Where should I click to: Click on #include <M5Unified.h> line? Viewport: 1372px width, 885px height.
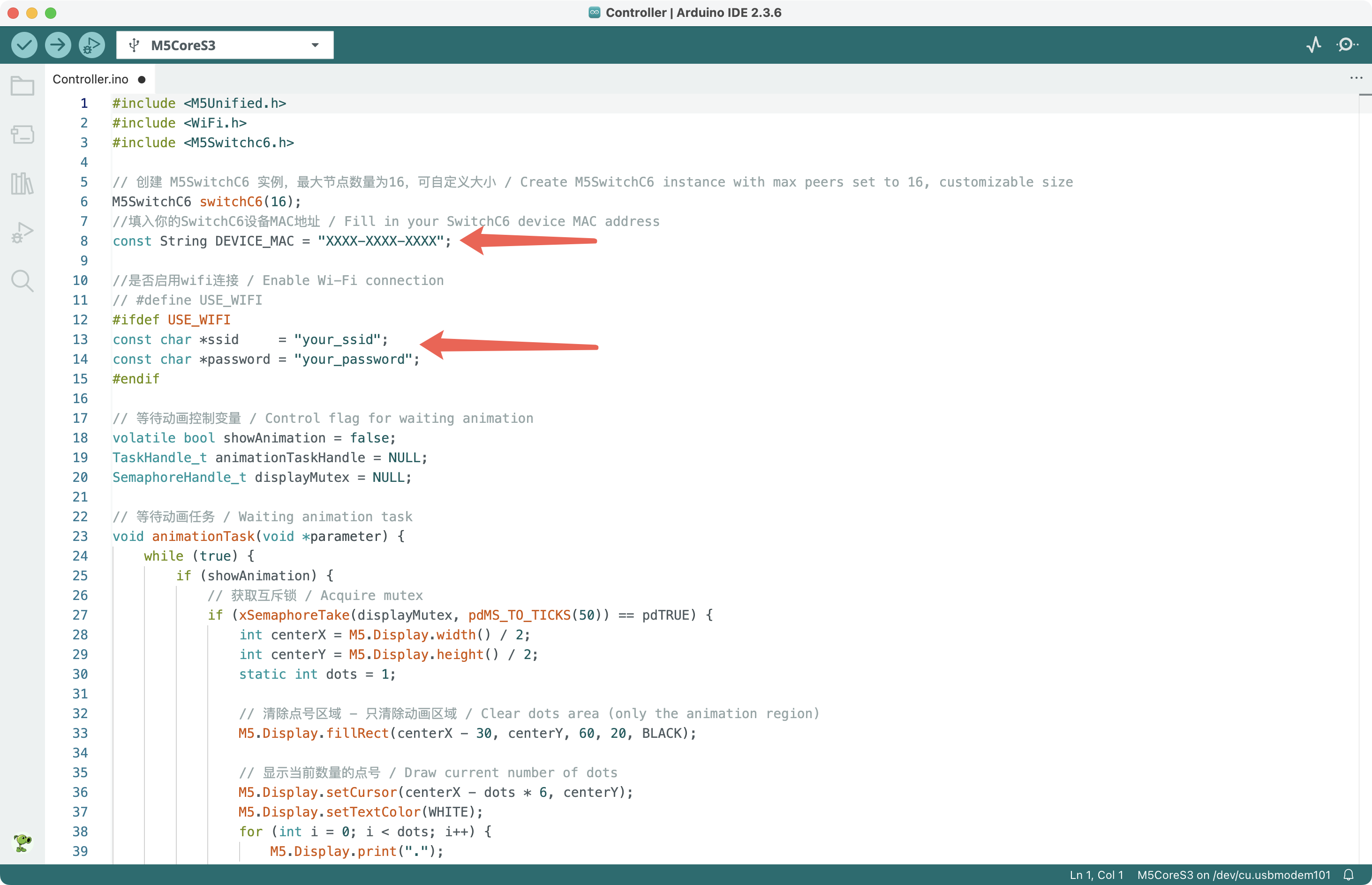coord(199,103)
